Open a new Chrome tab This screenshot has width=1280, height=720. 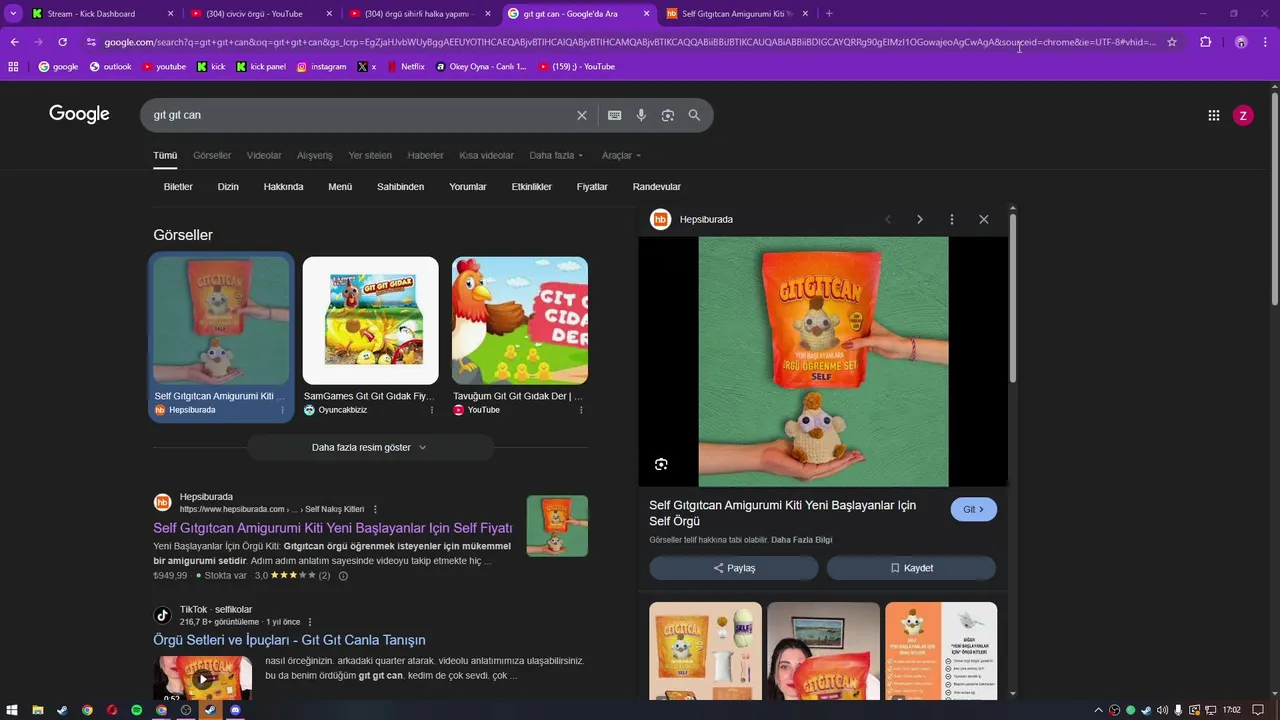pos(829,14)
